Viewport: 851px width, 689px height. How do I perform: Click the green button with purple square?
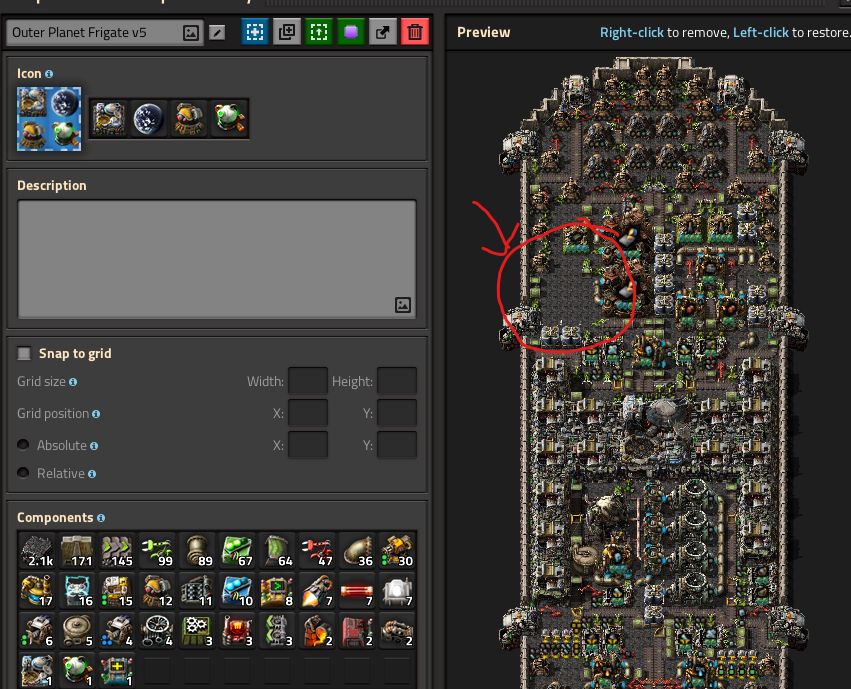[351, 32]
